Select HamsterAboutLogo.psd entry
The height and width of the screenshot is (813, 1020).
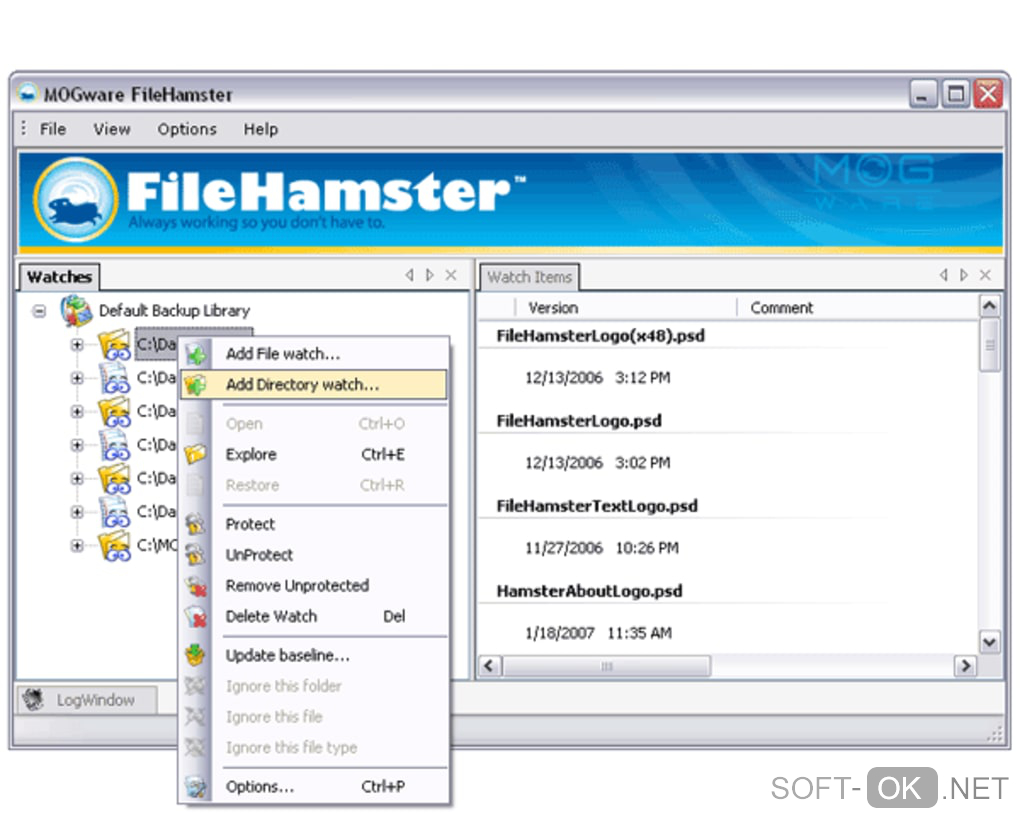tap(589, 591)
